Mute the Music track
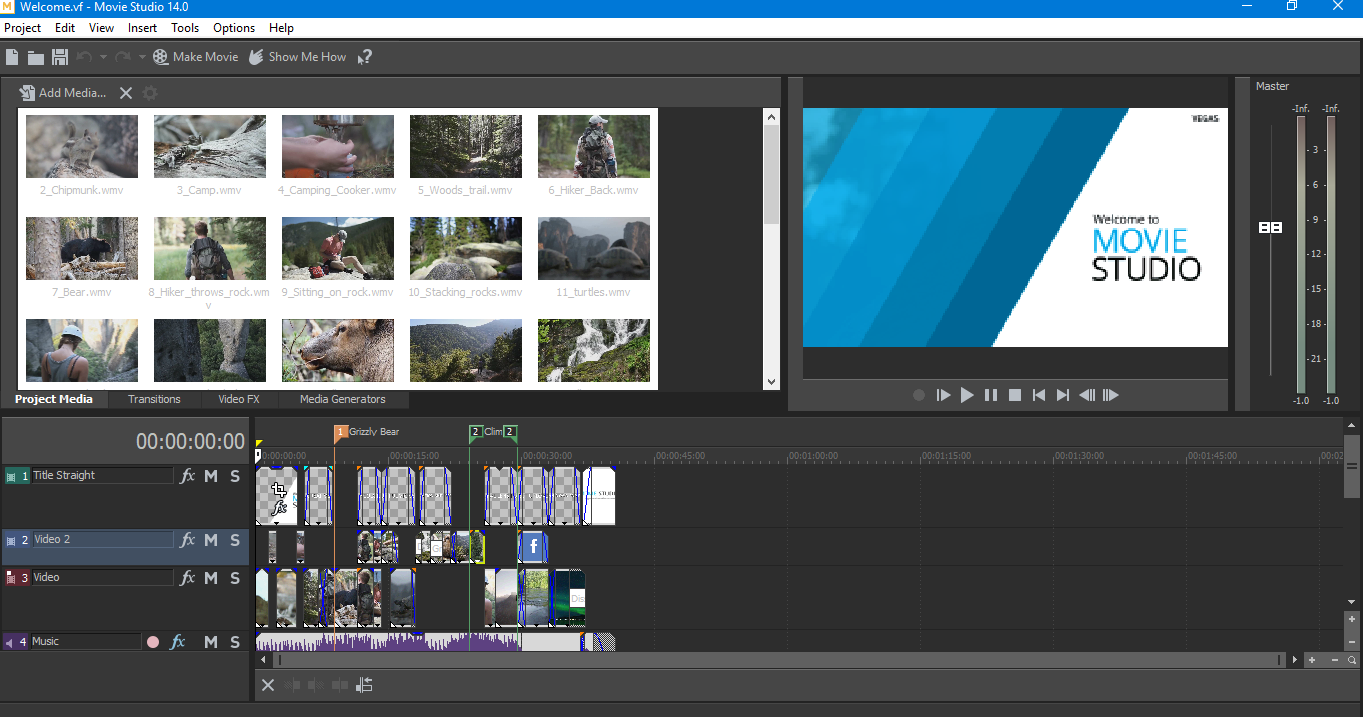The height and width of the screenshot is (717, 1363). point(211,642)
